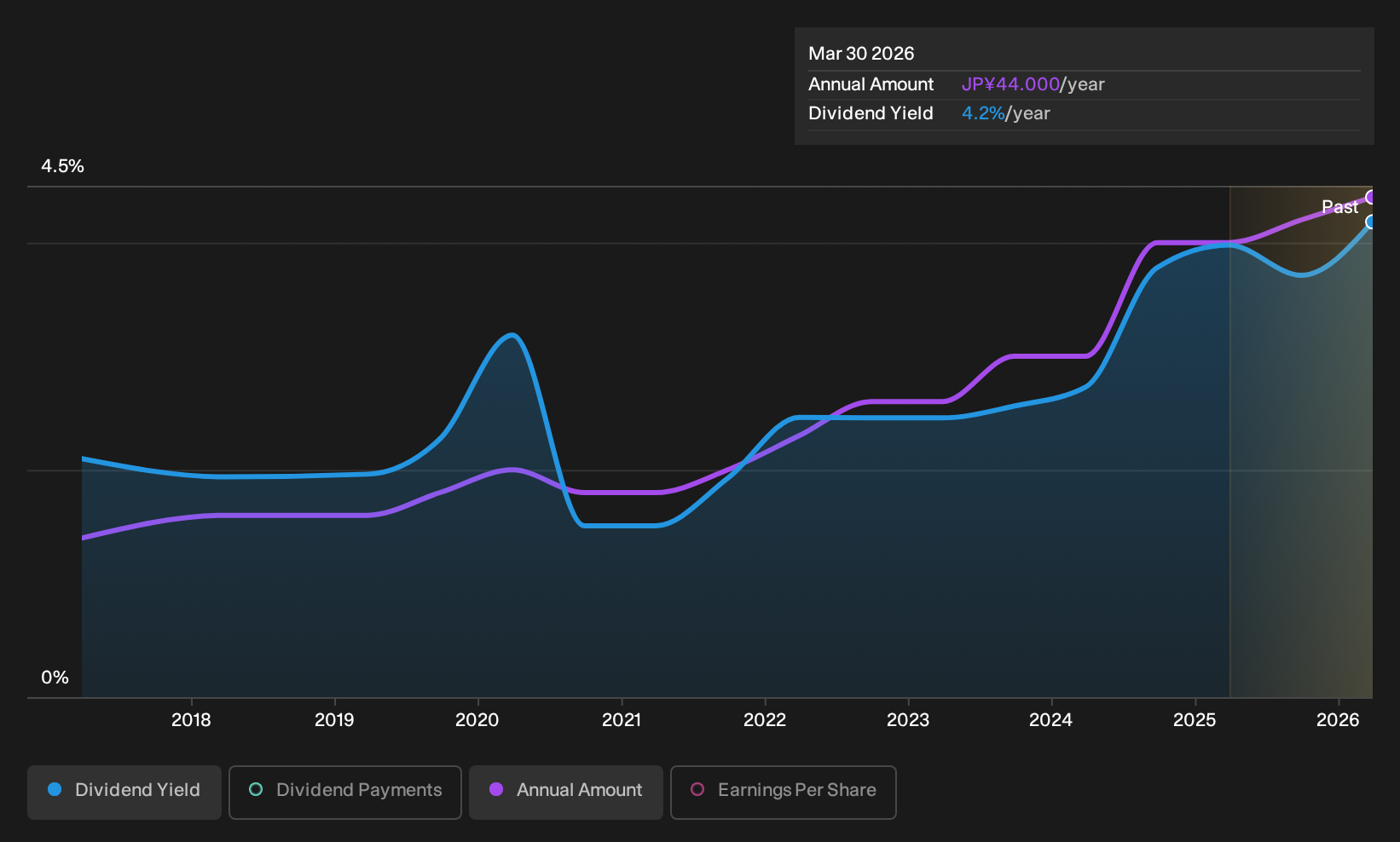Click the 2024 x-axis label
The image size is (1400, 842).
(1051, 720)
